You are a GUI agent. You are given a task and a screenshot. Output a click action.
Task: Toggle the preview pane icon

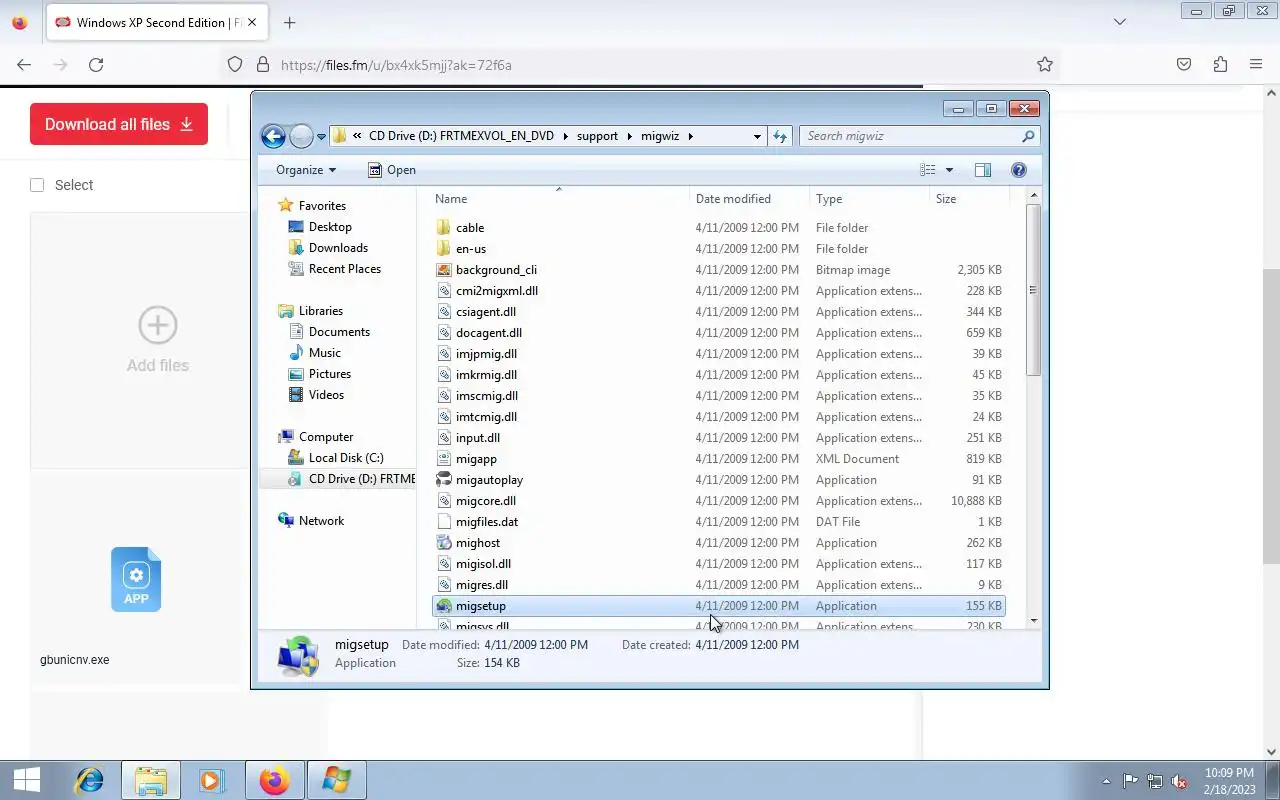pyautogui.click(x=983, y=170)
